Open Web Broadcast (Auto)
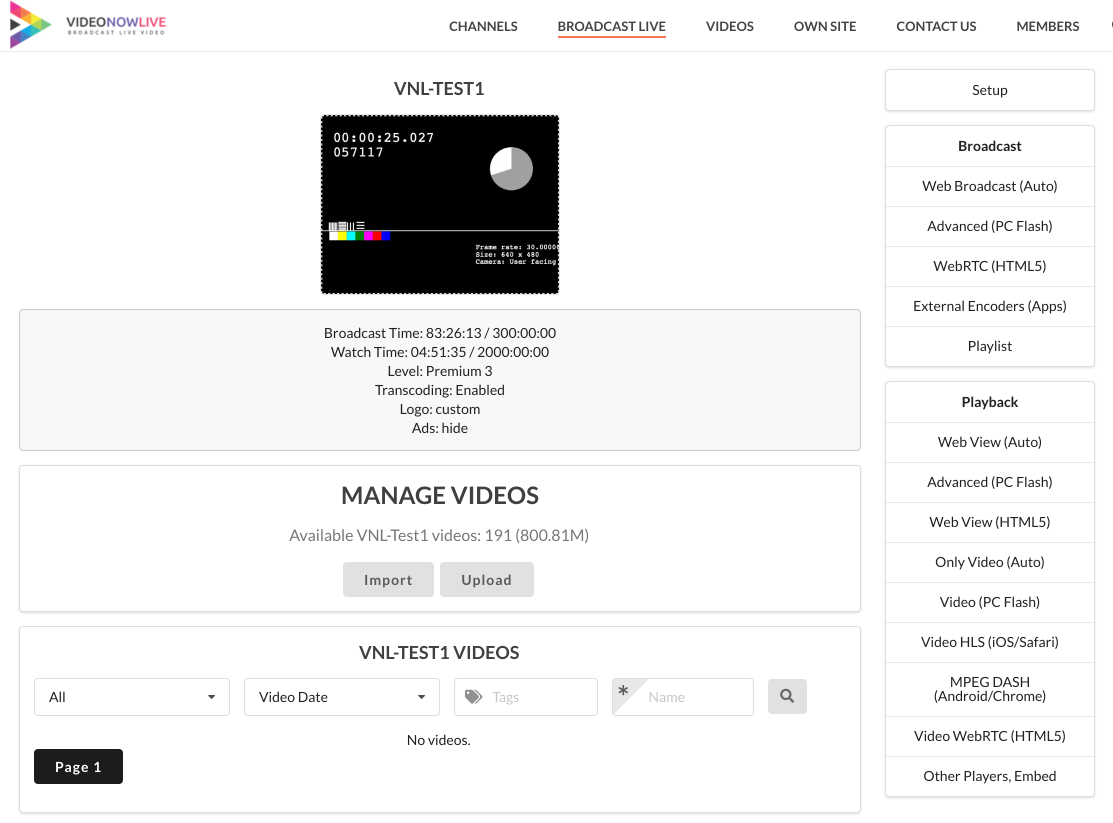1113x823 pixels. pos(989,186)
